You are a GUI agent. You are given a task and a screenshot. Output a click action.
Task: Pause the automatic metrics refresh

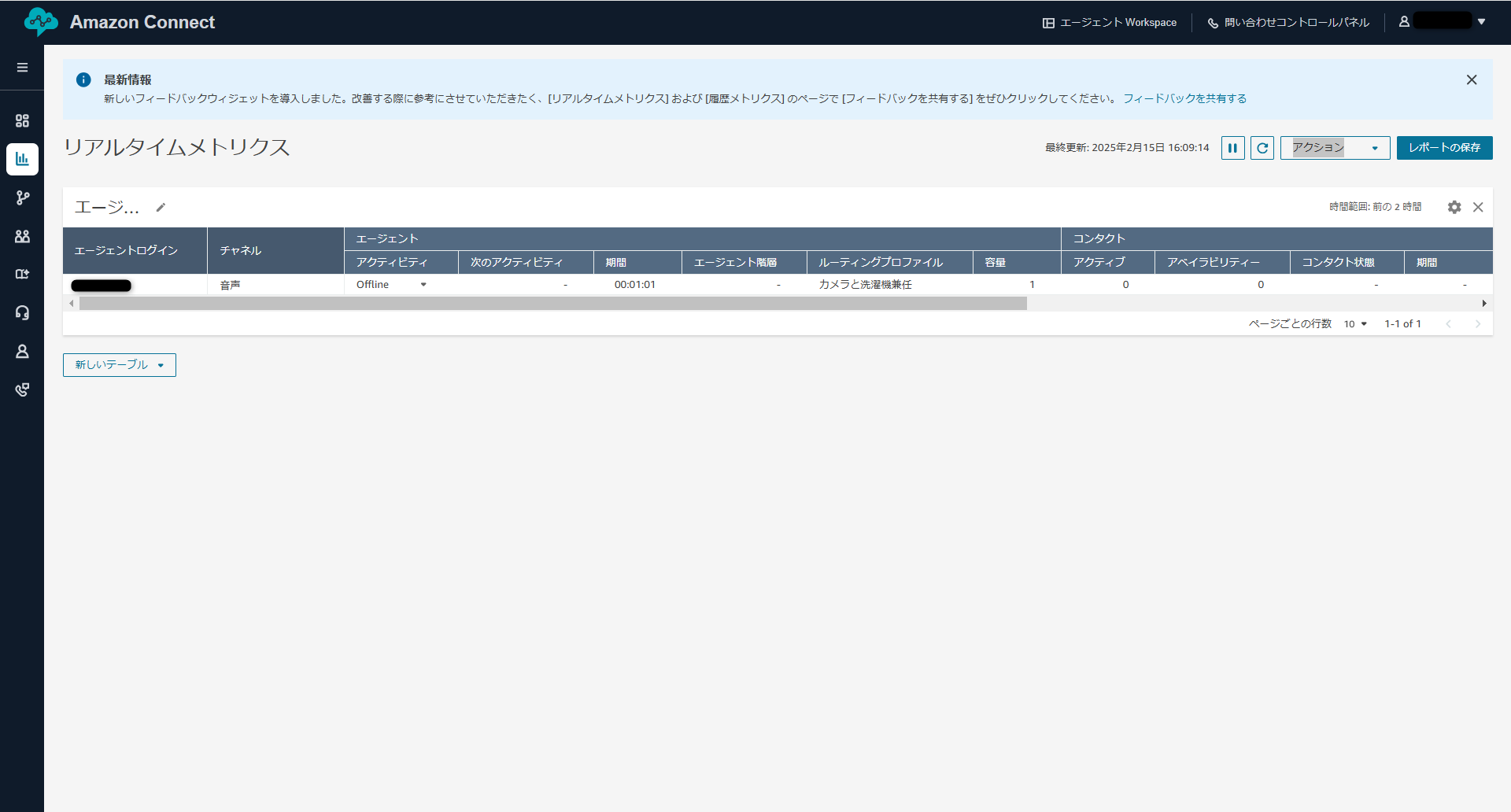coord(1232,148)
